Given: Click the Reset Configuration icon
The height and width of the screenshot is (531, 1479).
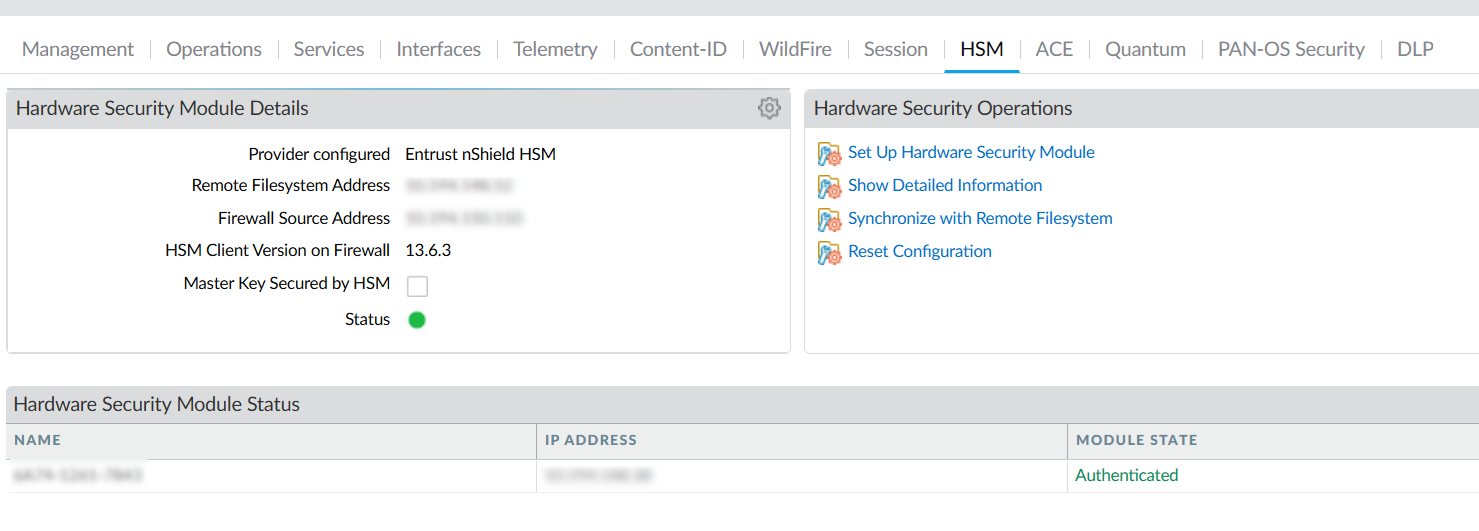Looking at the screenshot, I should coord(829,252).
